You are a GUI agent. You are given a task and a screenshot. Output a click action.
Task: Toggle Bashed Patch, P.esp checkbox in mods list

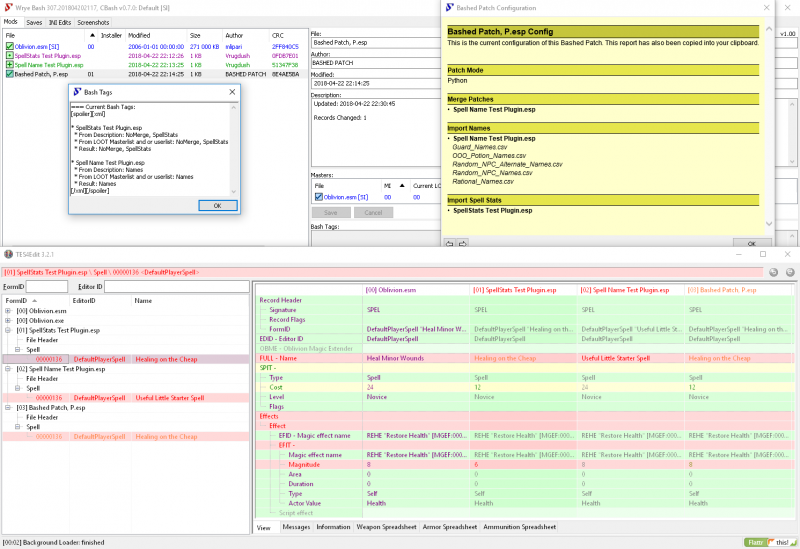pos(9,74)
